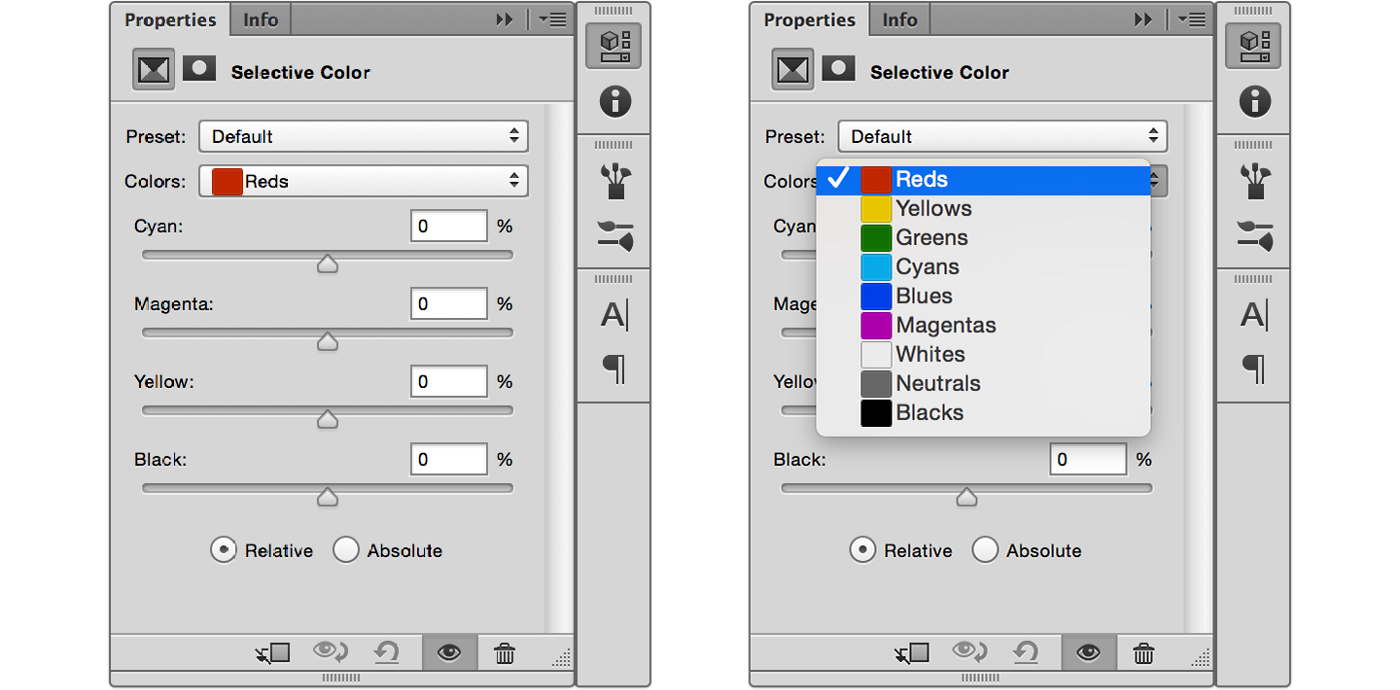Open the Preset dropdown in the left panel
This screenshot has height=690, width=1400.
[x=363, y=136]
